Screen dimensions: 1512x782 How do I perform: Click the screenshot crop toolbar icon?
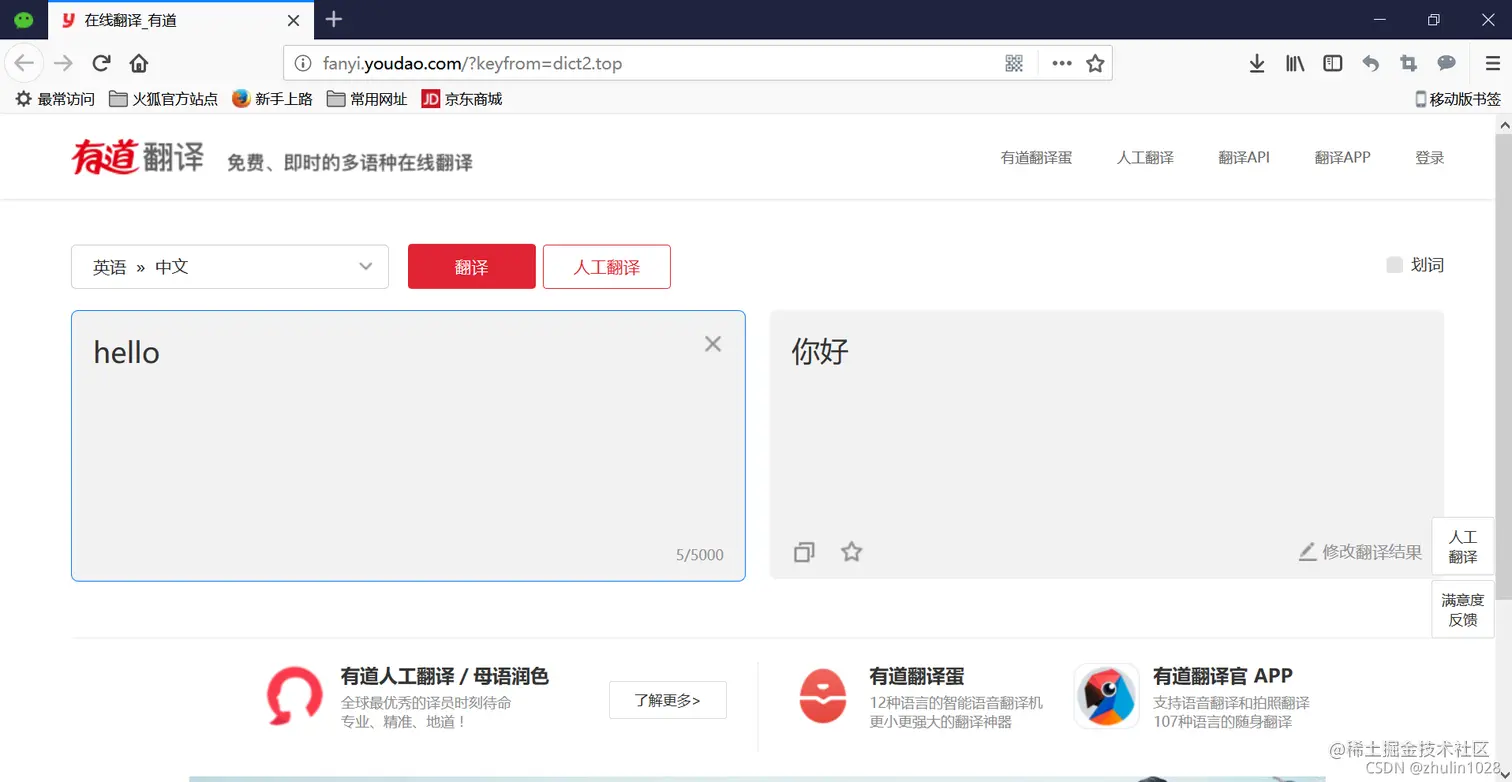tap(1409, 63)
